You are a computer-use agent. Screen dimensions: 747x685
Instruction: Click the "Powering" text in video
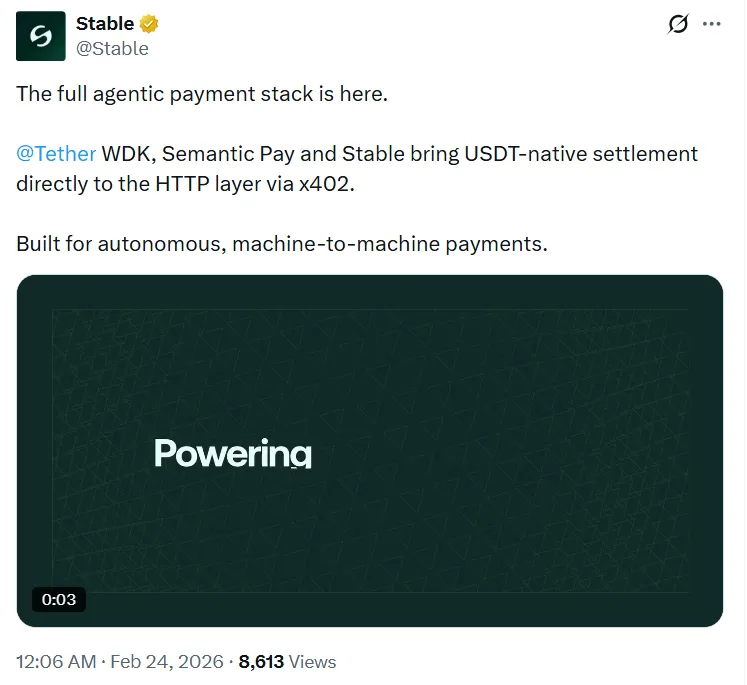tap(233, 453)
